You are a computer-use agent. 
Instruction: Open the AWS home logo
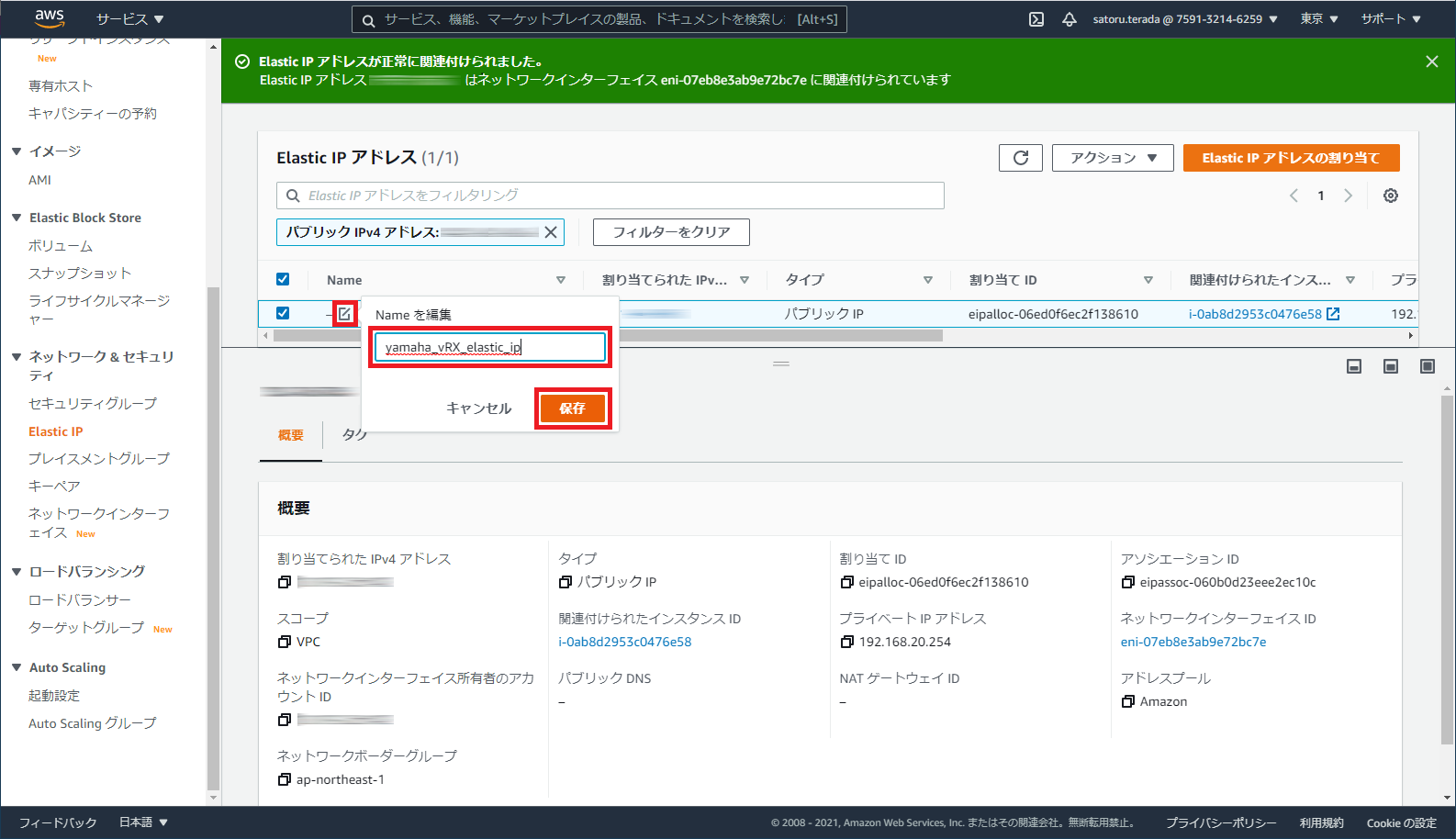(49, 18)
